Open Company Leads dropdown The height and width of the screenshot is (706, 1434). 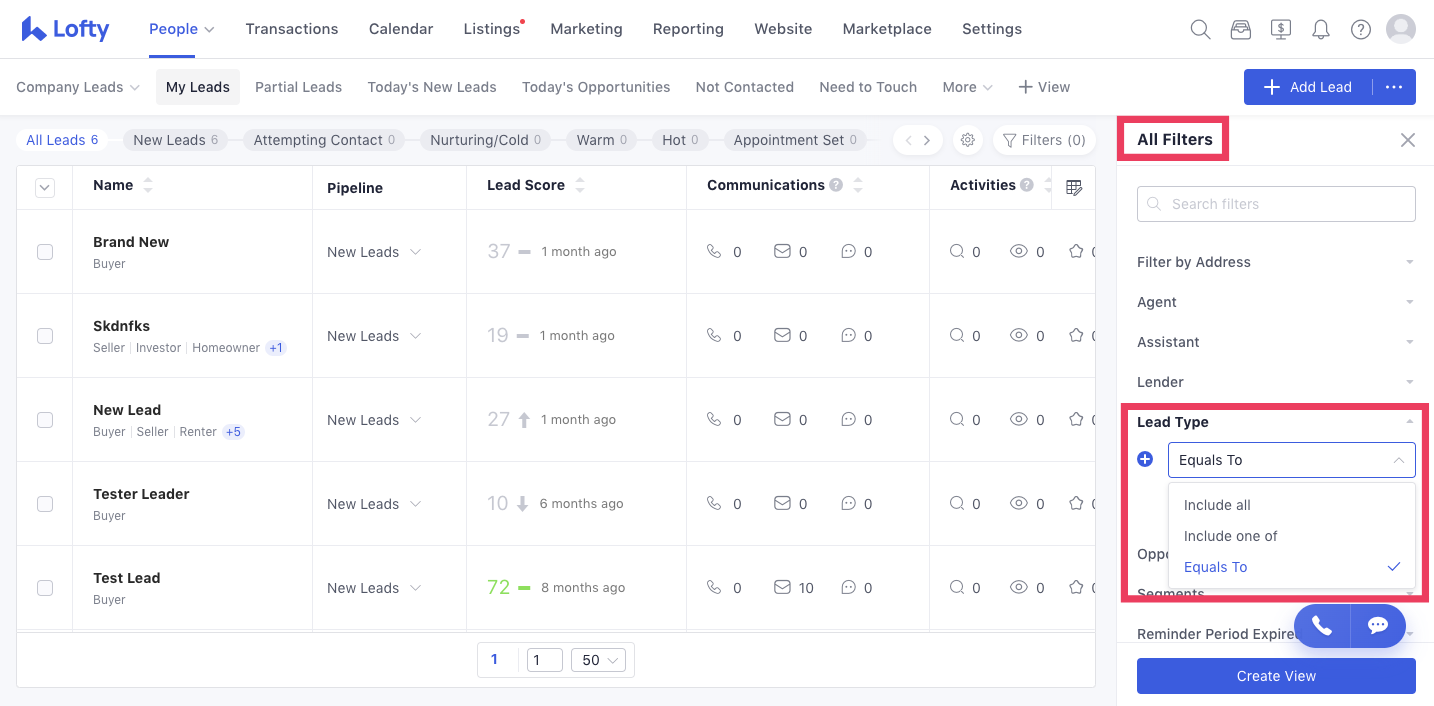tap(78, 87)
